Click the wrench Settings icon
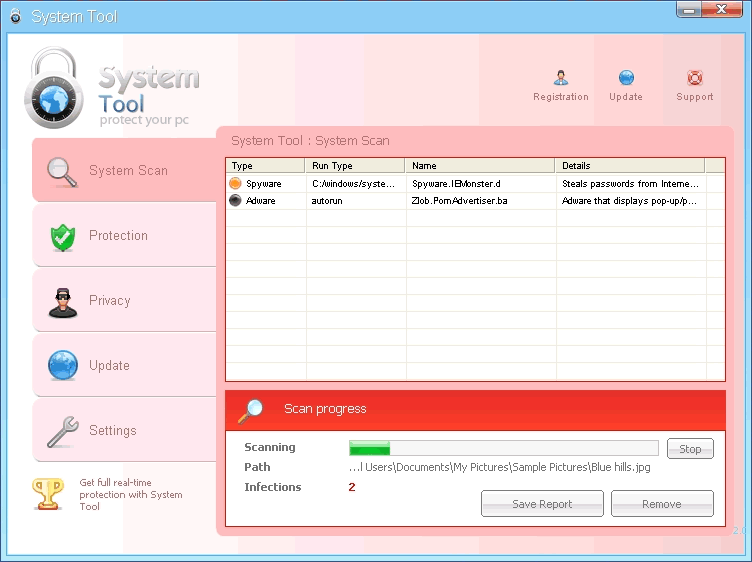Image resolution: width=752 pixels, height=562 pixels. (63, 431)
